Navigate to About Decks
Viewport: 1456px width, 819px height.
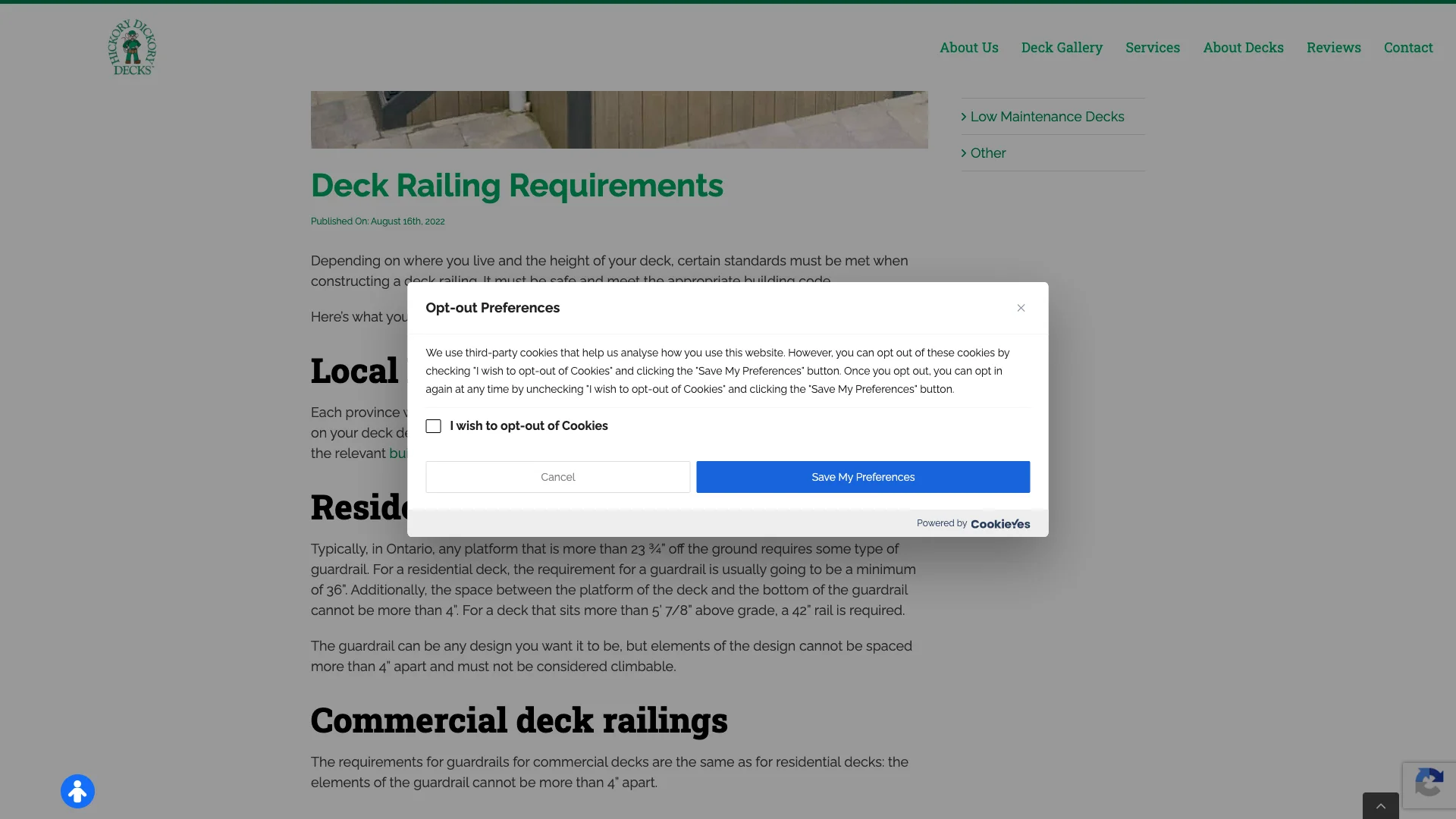(1243, 47)
